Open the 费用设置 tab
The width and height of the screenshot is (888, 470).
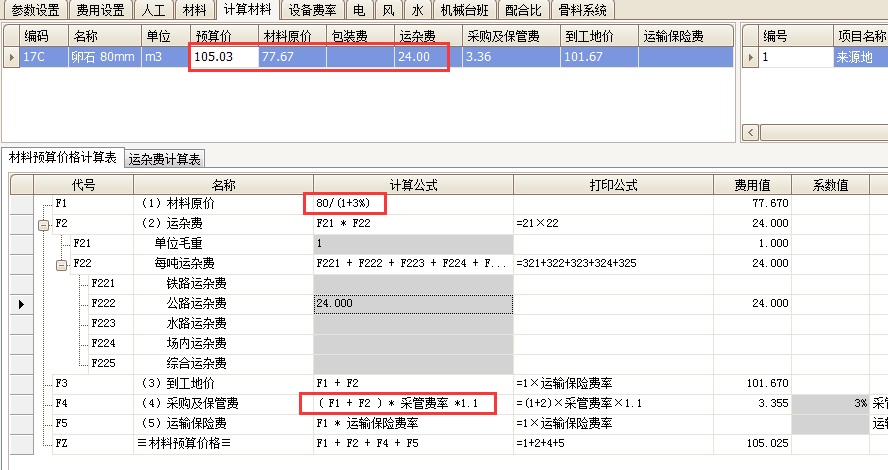pos(101,10)
